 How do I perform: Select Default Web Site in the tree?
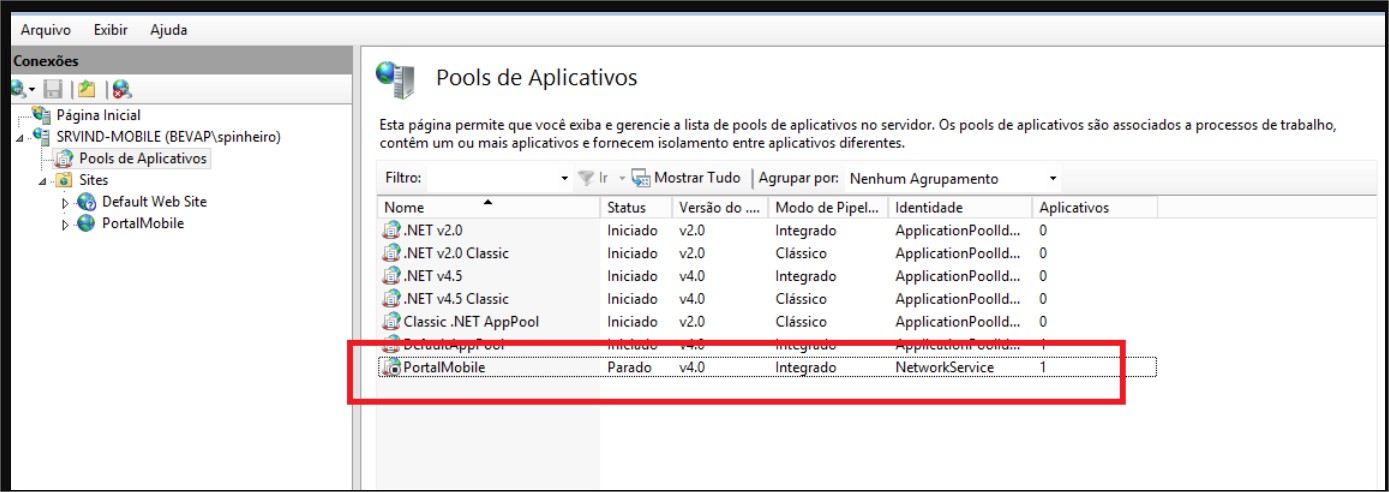pos(154,201)
